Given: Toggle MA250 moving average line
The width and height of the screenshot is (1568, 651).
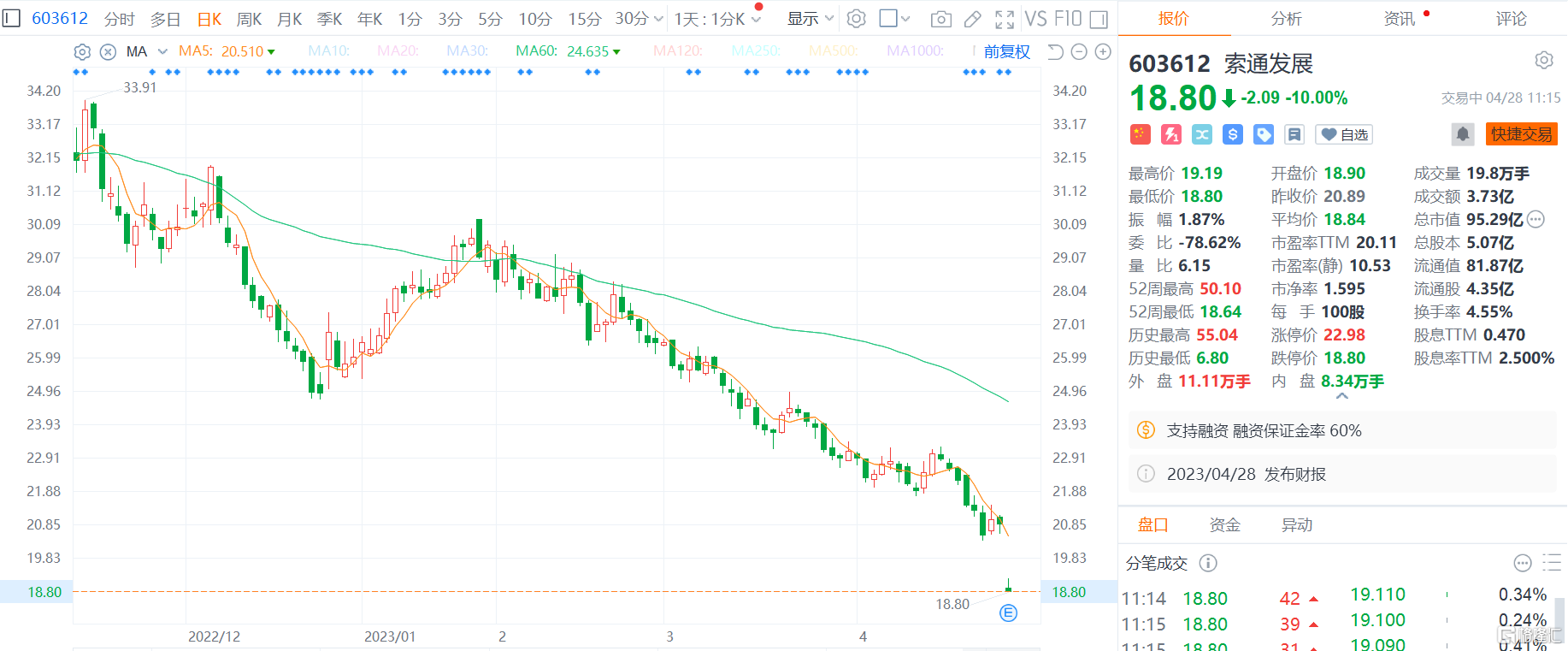Looking at the screenshot, I should point(756,51).
